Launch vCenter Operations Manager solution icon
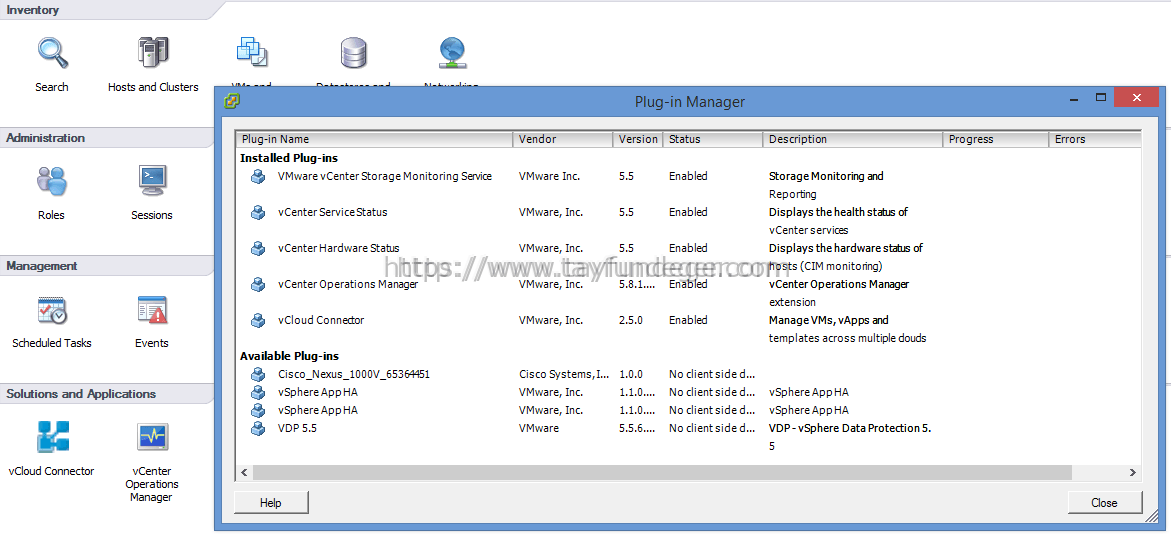Screen dimensions: 1171x534 tap(152, 437)
